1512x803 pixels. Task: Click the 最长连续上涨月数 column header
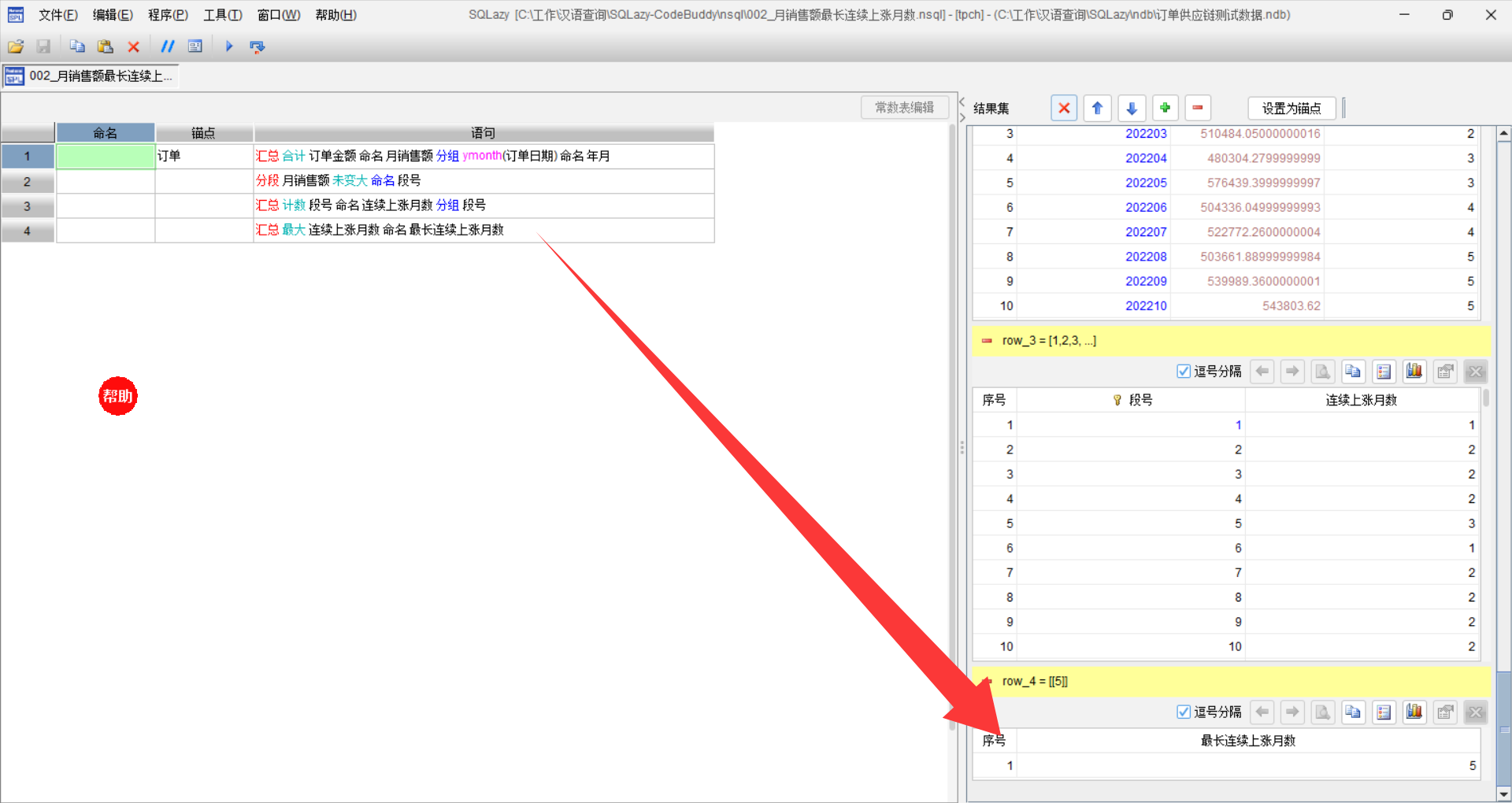click(1248, 741)
